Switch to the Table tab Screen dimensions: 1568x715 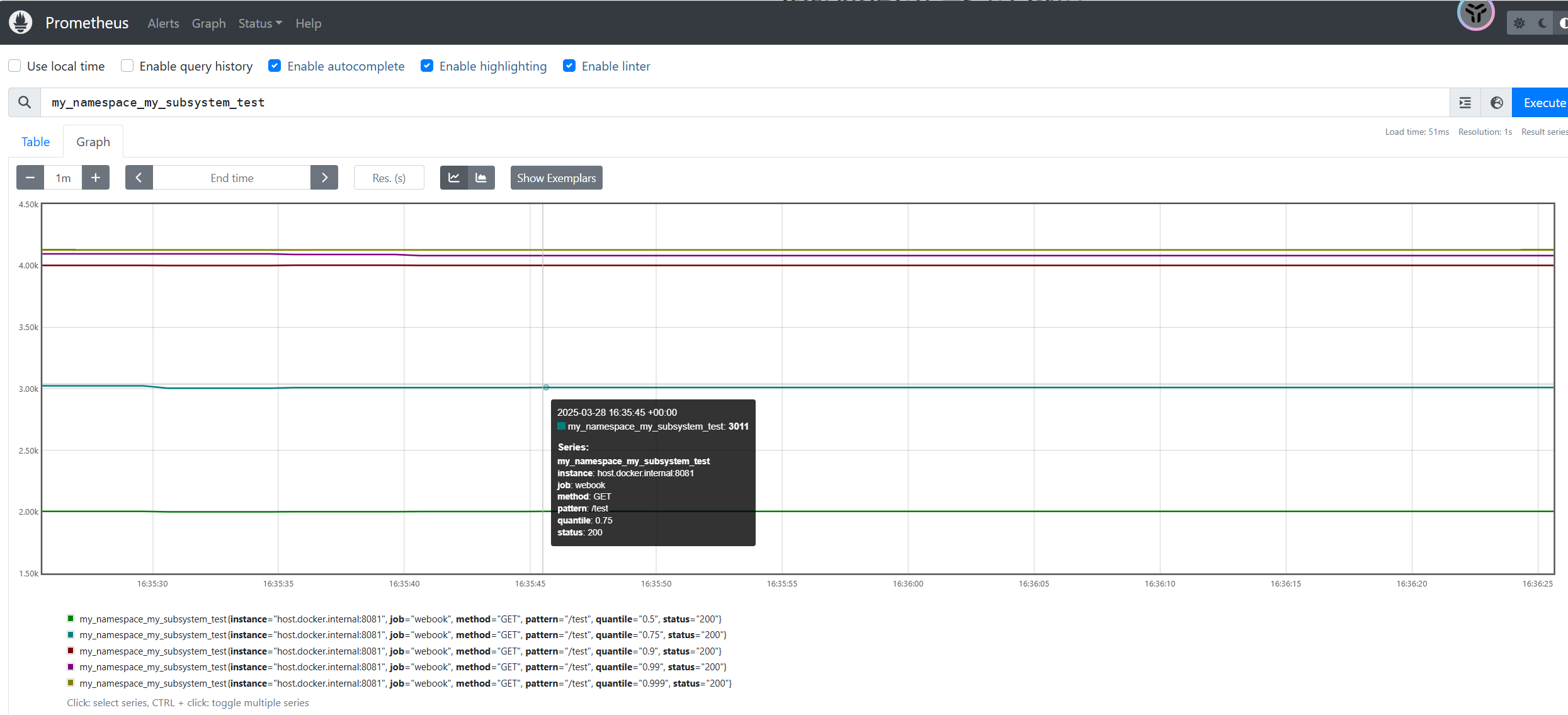[x=35, y=142]
